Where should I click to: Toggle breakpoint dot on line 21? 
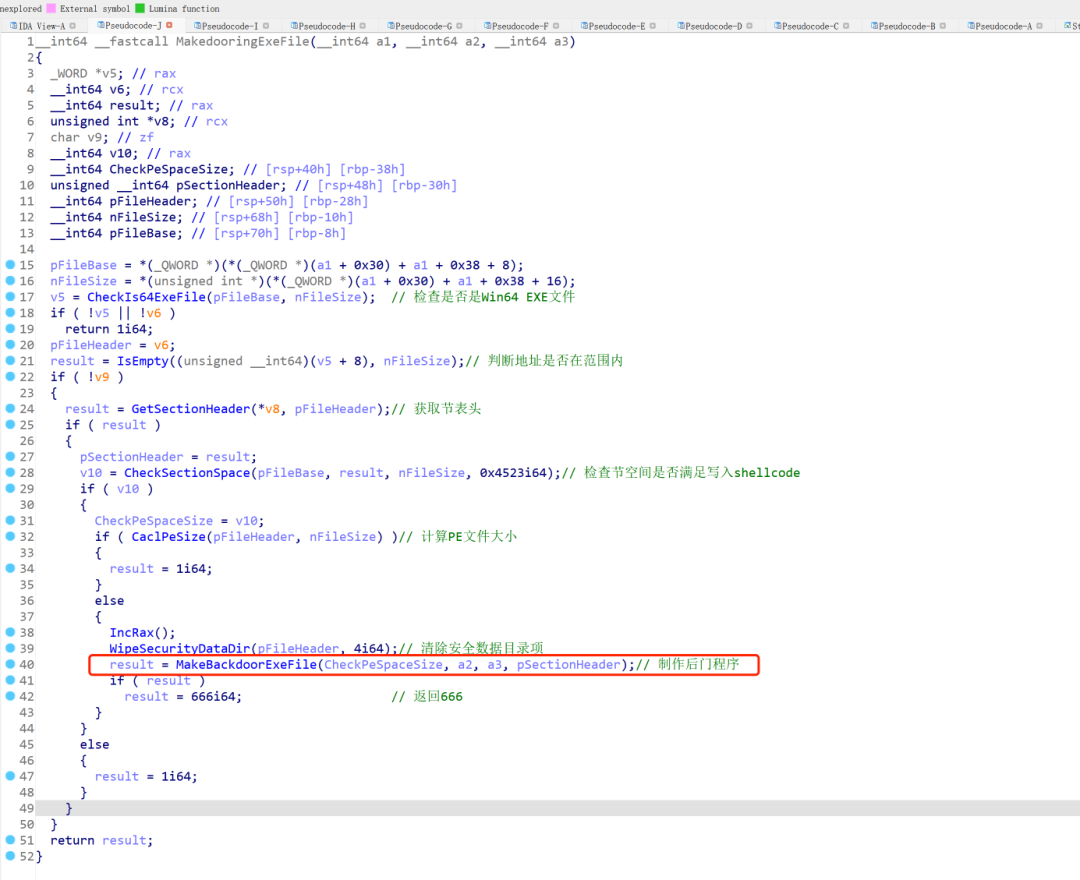(10, 361)
